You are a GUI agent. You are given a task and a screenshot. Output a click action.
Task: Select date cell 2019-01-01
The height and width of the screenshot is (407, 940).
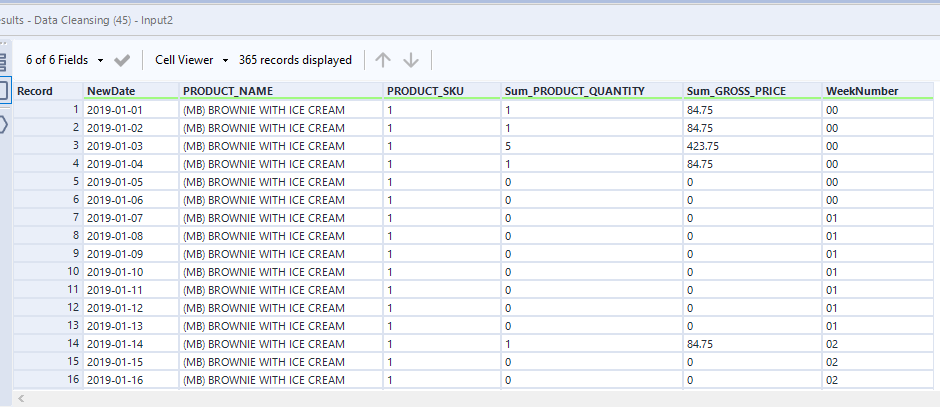point(131,110)
